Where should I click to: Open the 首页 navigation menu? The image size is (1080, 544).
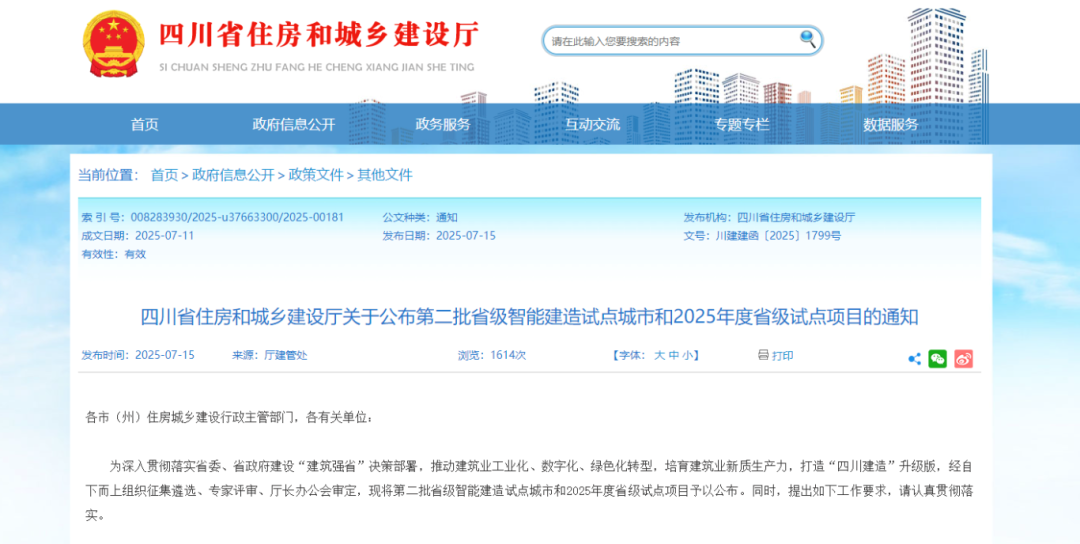145,125
